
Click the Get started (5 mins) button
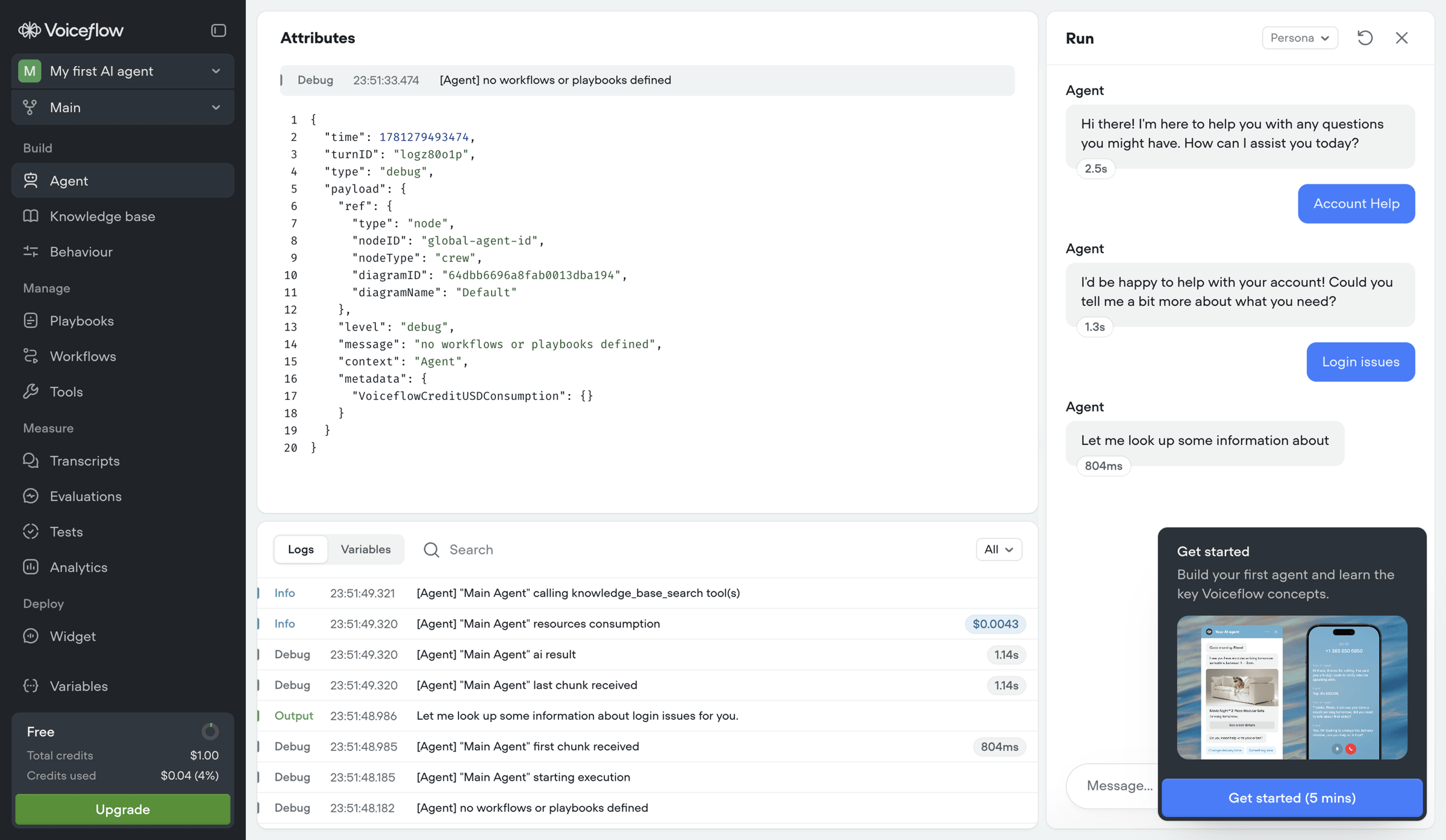click(1292, 798)
